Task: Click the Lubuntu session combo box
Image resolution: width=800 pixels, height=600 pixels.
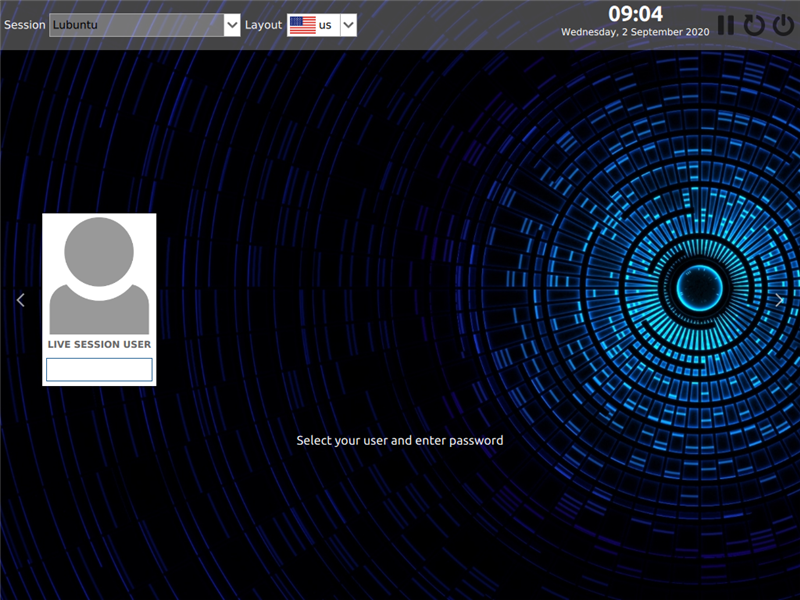Action: tap(144, 25)
